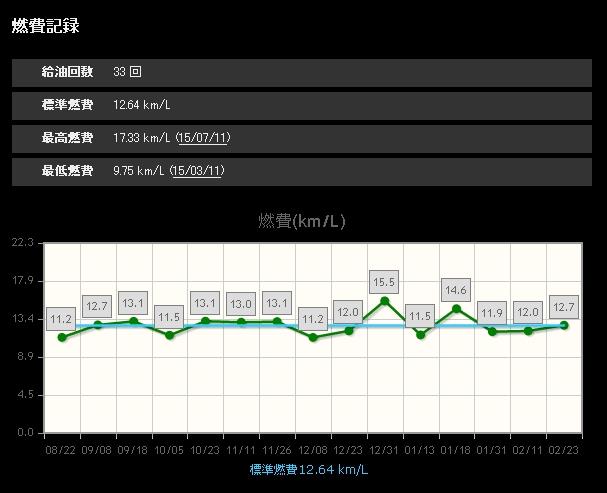Image resolution: width=607 pixels, height=493 pixels.
Task: Click the 13.4 y-axis label
Action: [x=22, y=318]
